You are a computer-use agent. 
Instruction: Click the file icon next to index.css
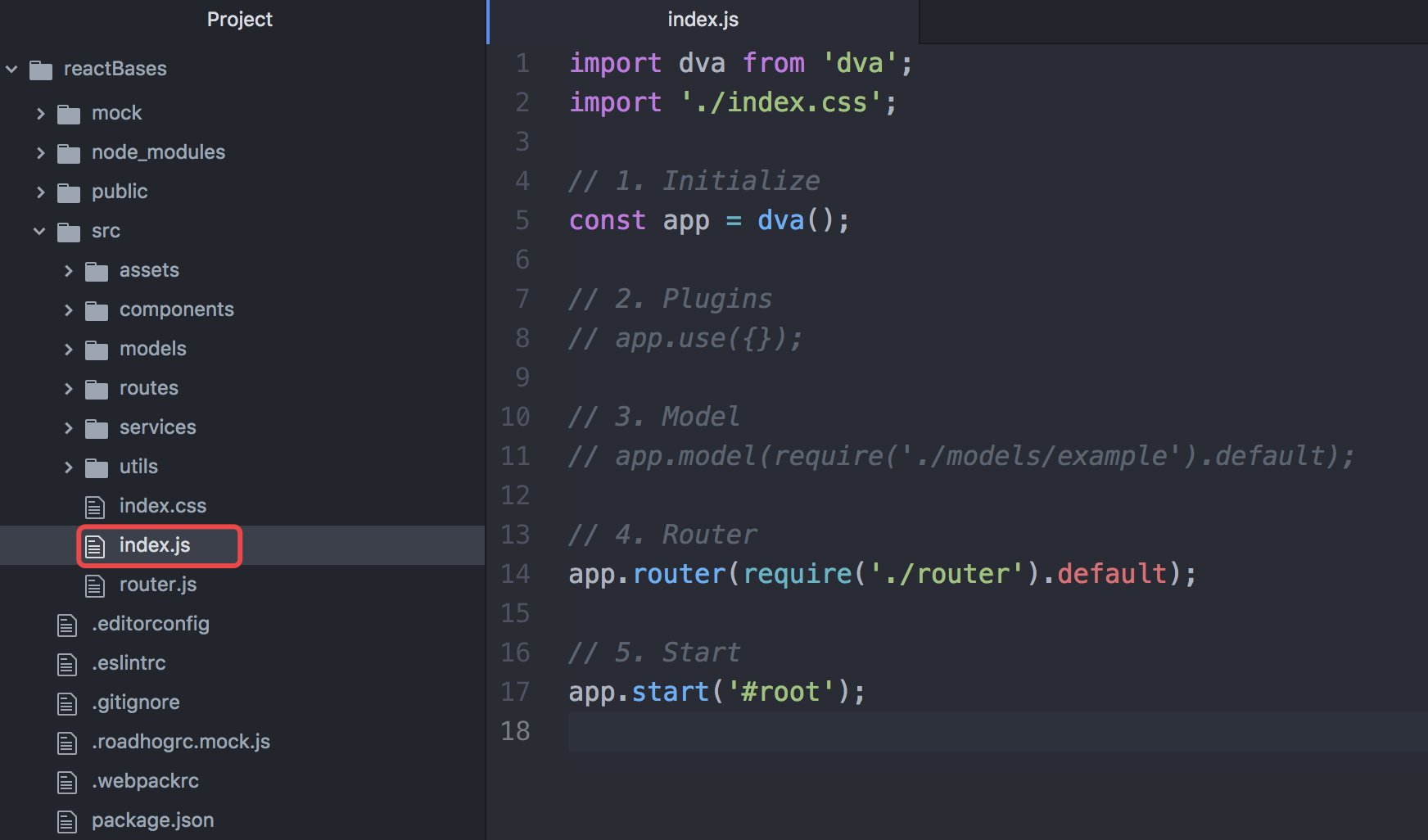pyautogui.click(x=95, y=506)
